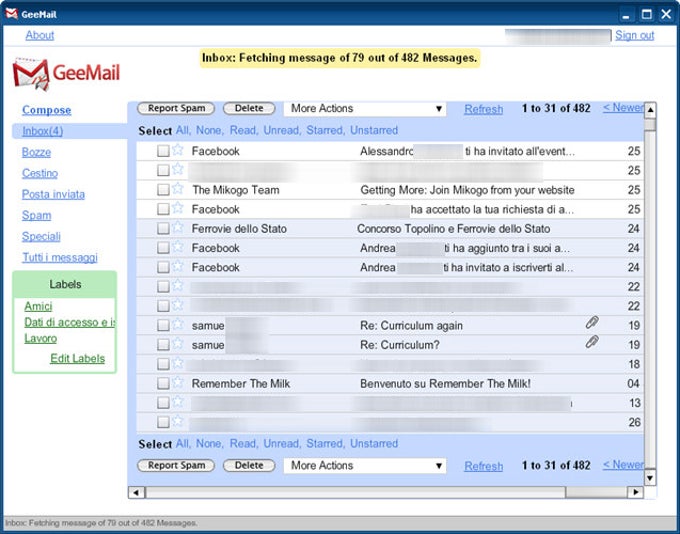Click the top Report Spam button
This screenshot has height=534, width=680.
[x=176, y=108]
